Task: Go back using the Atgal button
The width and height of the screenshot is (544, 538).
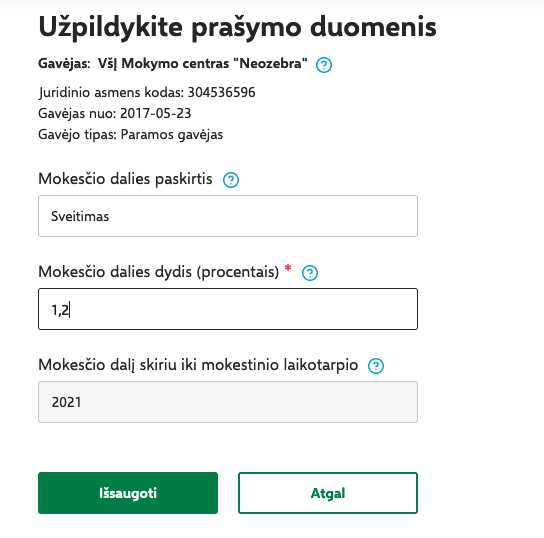Action: click(x=328, y=493)
